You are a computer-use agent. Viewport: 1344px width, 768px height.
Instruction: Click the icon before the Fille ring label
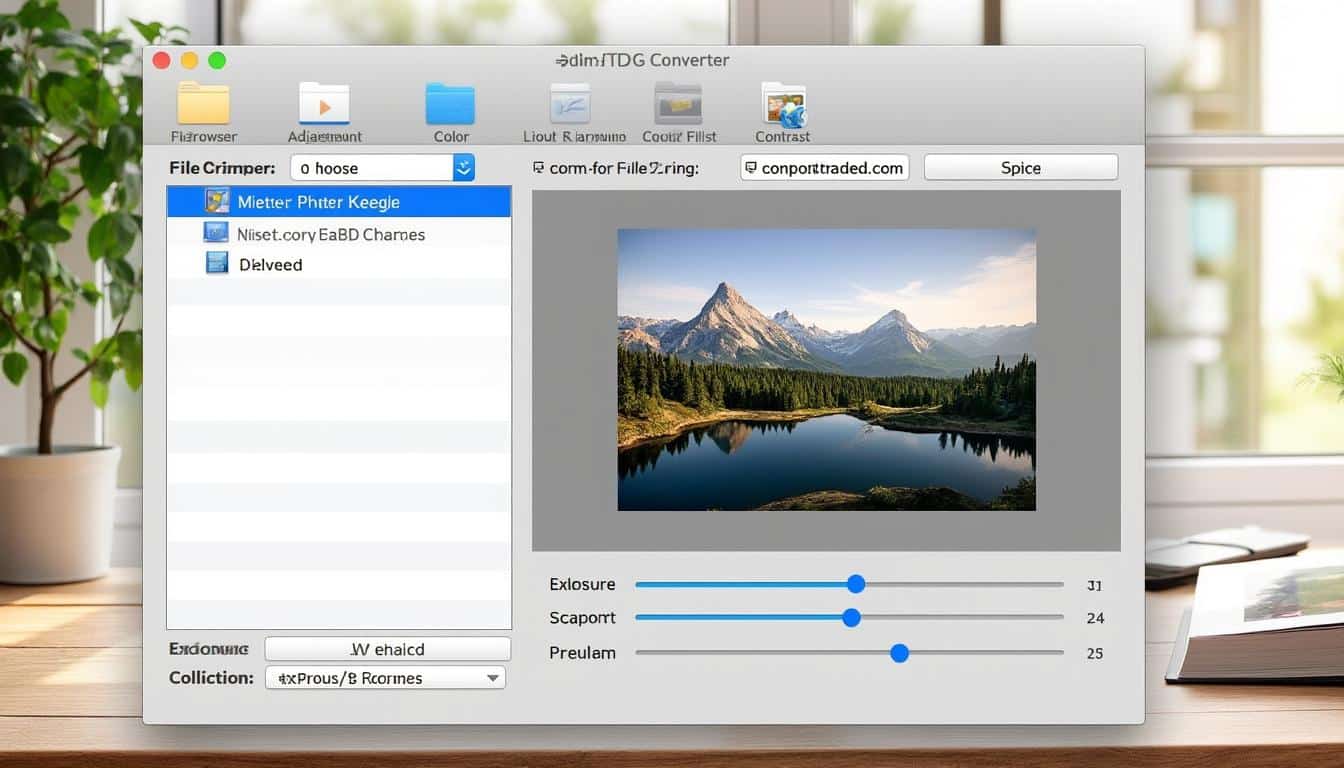pyautogui.click(x=539, y=167)
